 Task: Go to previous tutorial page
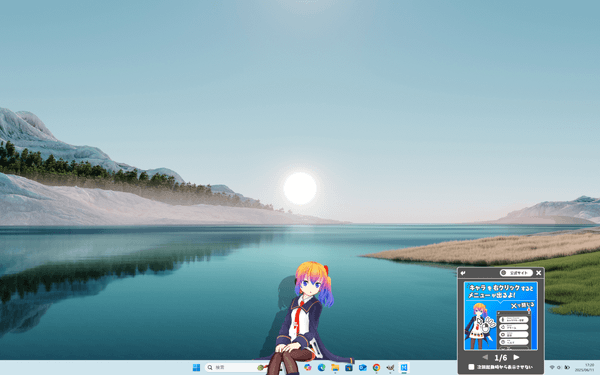(485, 357)
